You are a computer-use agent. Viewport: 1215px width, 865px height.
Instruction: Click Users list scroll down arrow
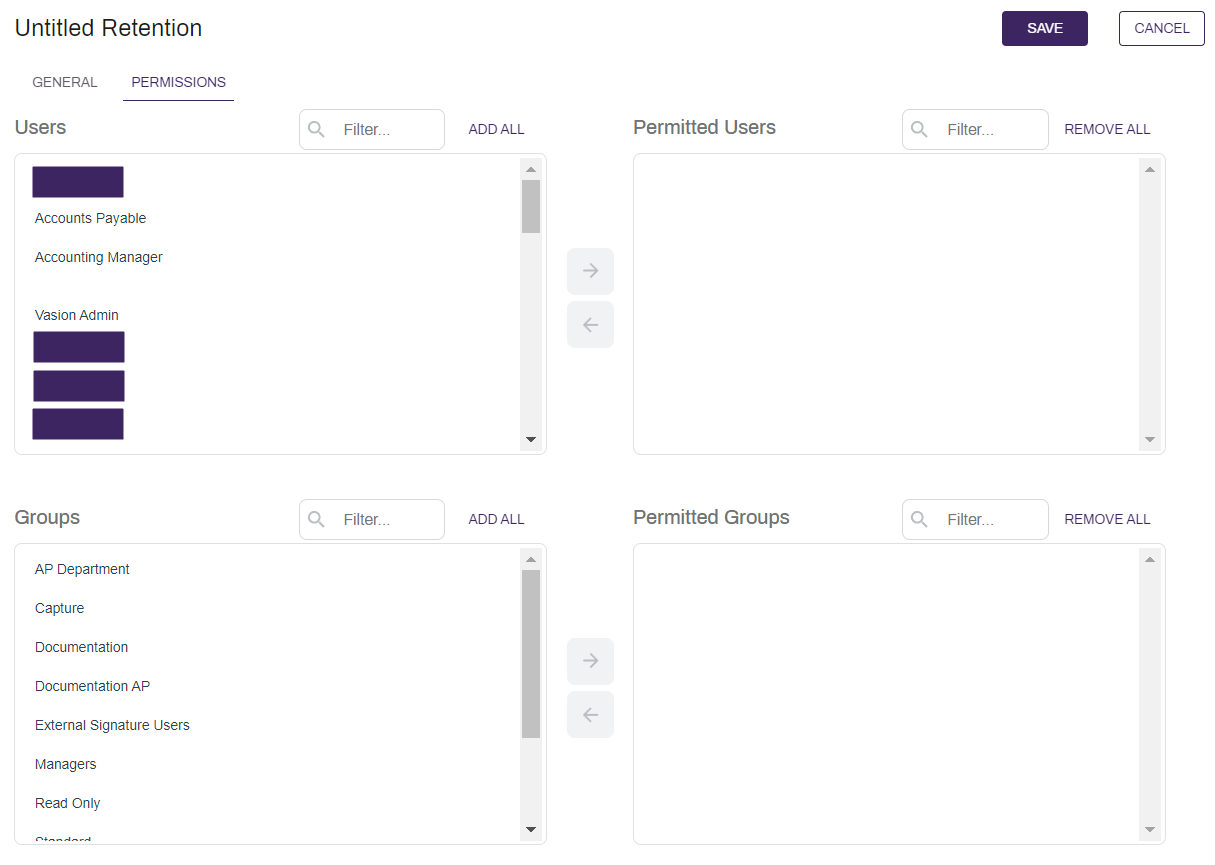pos(531,439)
